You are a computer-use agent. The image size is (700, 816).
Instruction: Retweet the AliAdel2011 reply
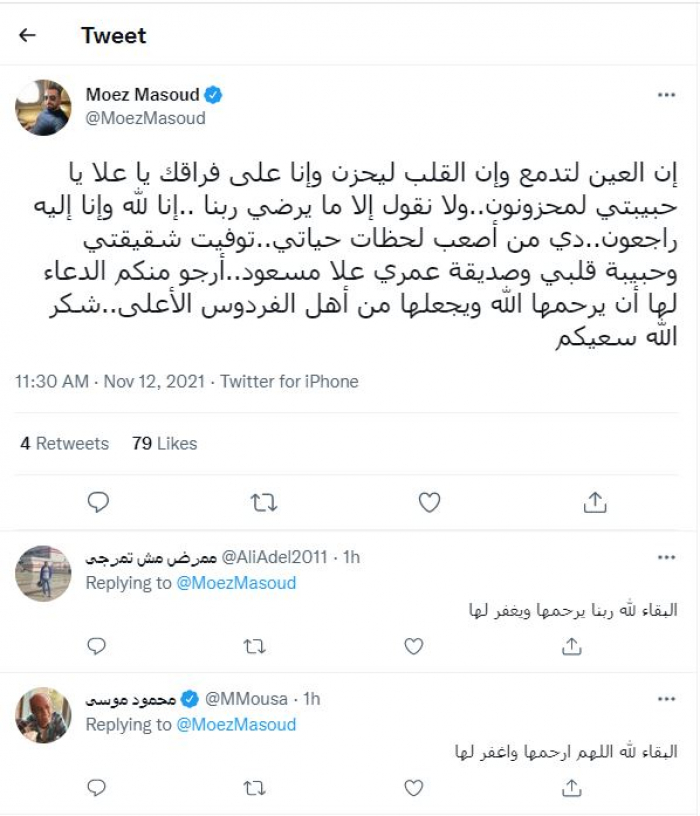pyautogui.click(x=255, y=647)
